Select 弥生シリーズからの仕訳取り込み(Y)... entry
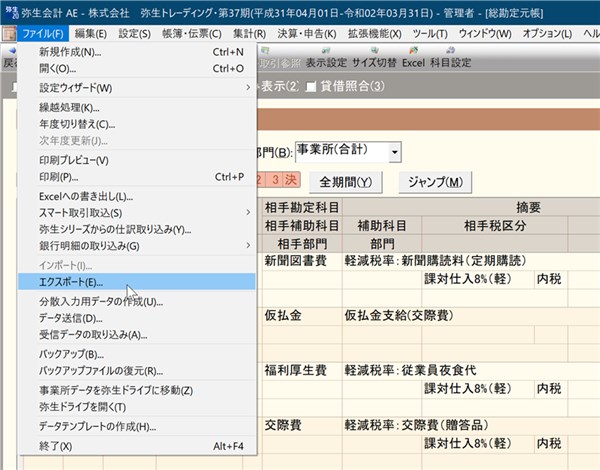Viewport: 600px width, 470px height. click(137, 229)
